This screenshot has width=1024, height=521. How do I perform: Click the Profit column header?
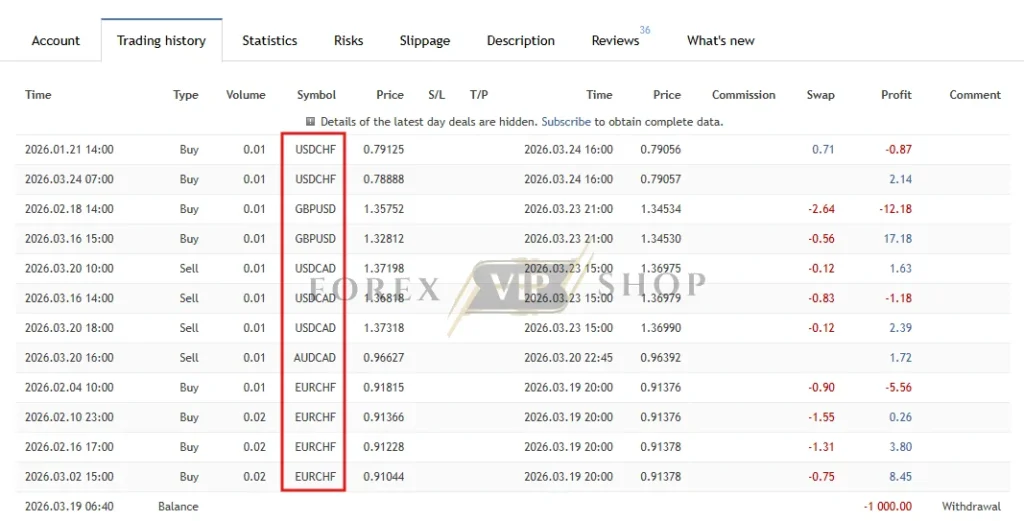click(x=896, y=95)
